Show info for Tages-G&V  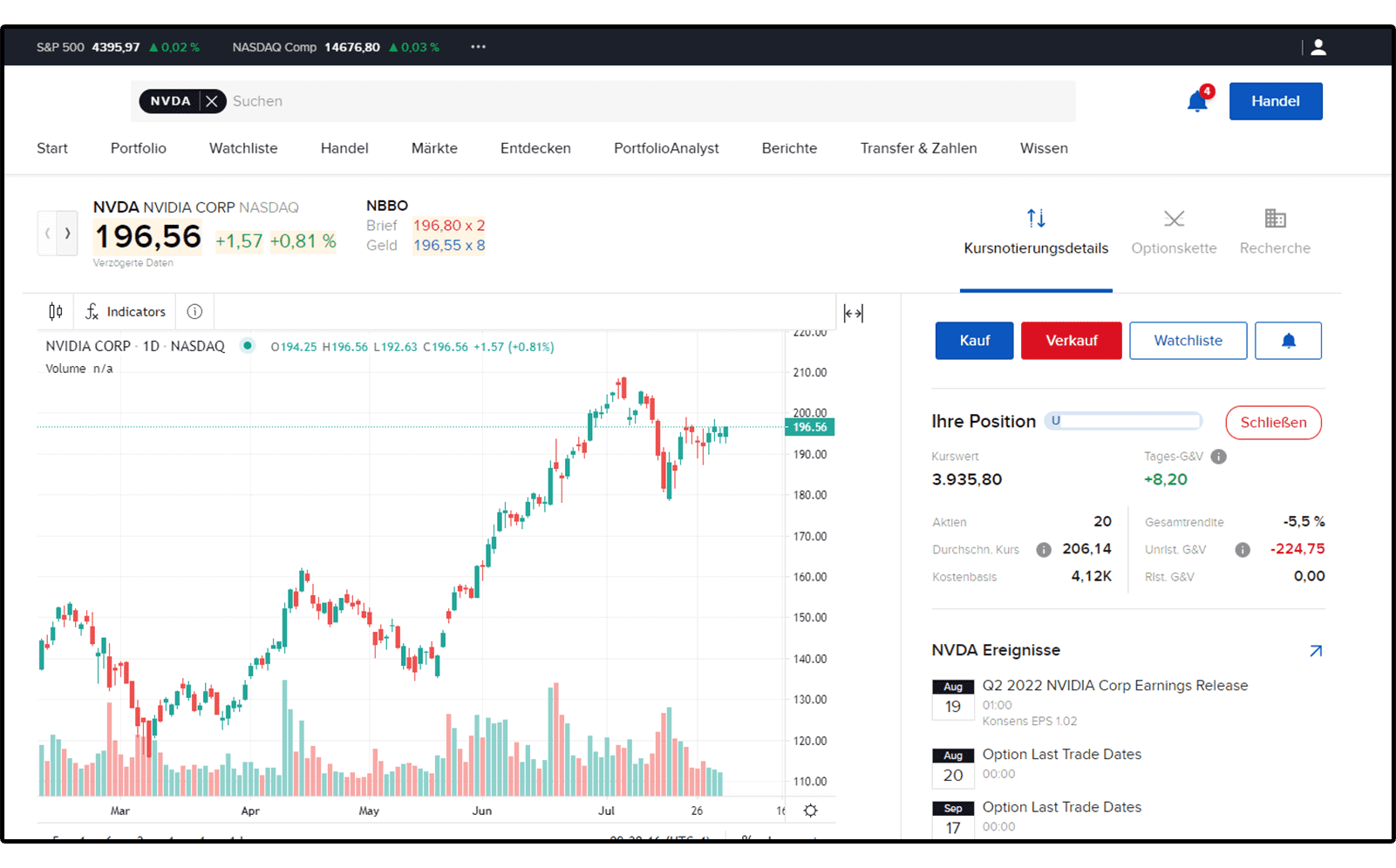point(1219,457)
